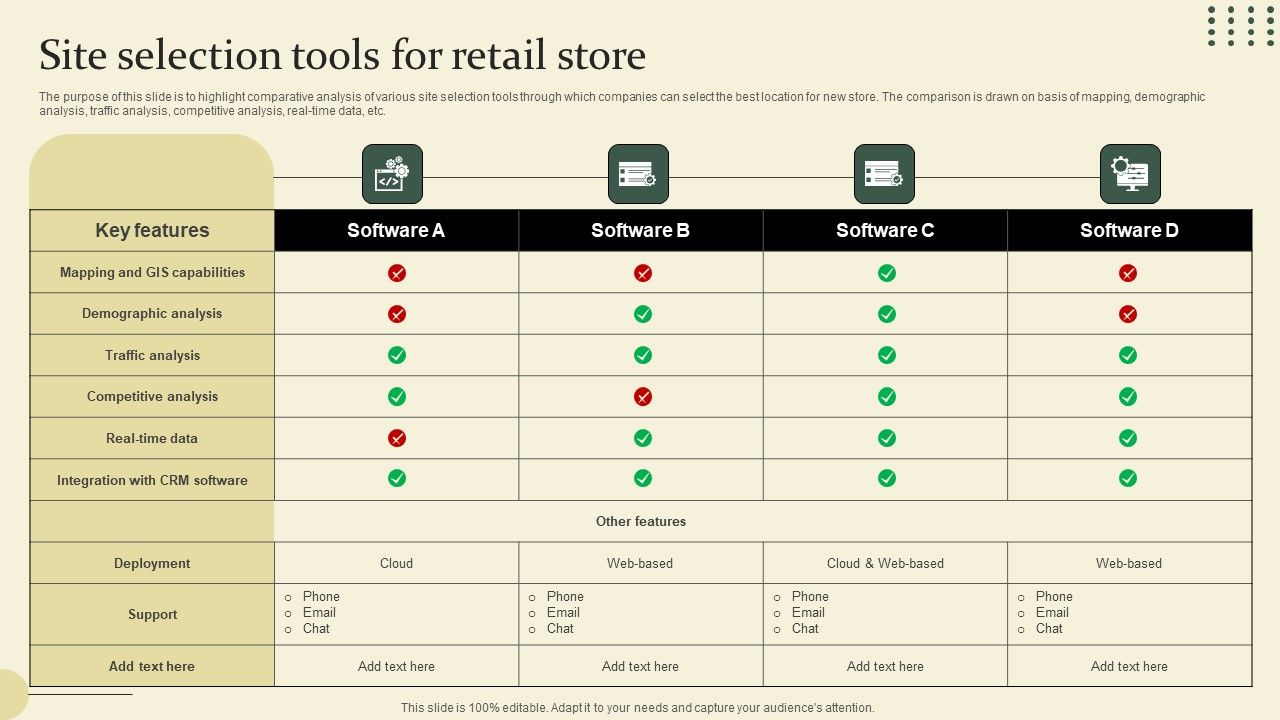This screenshot has height=720, width=1280.
Task: Select the Software C column header
Action: (885, 230)
